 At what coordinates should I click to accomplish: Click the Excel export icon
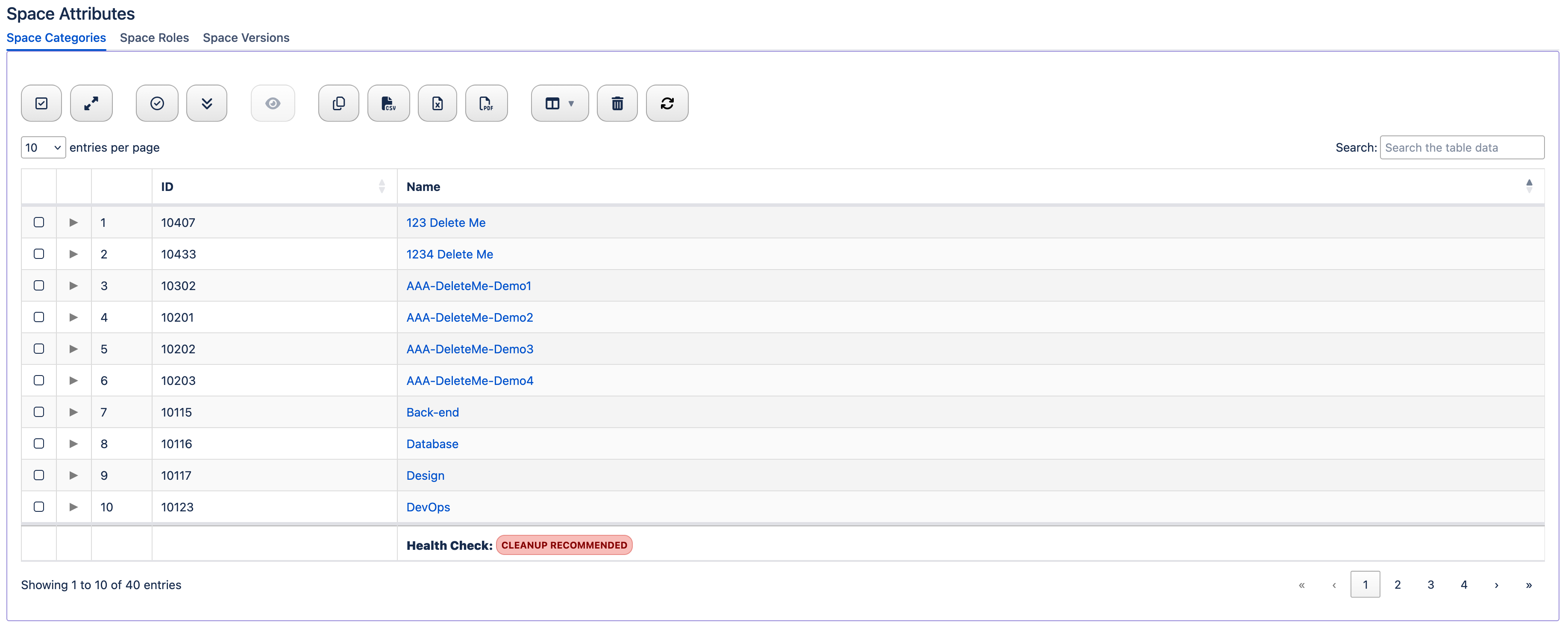[437, 103]
